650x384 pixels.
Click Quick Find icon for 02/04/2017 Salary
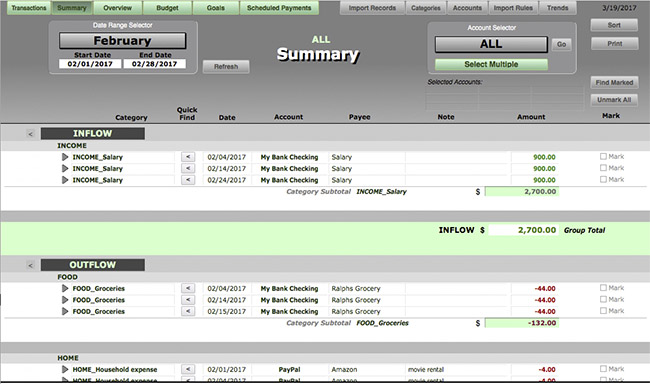[x=188, y=157]
